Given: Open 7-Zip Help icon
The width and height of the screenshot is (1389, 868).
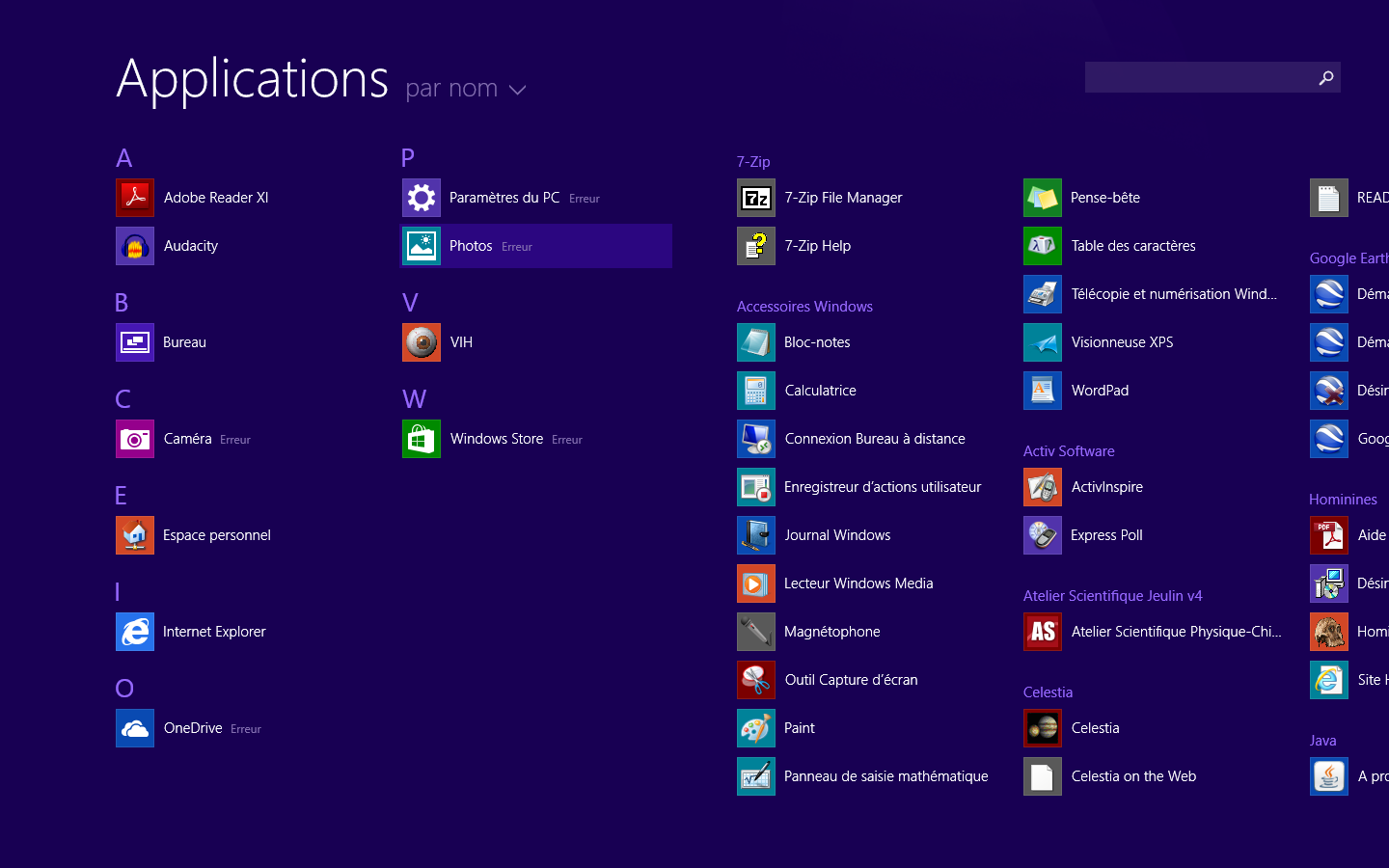Looking at the screenshot, I should point(756,246).
